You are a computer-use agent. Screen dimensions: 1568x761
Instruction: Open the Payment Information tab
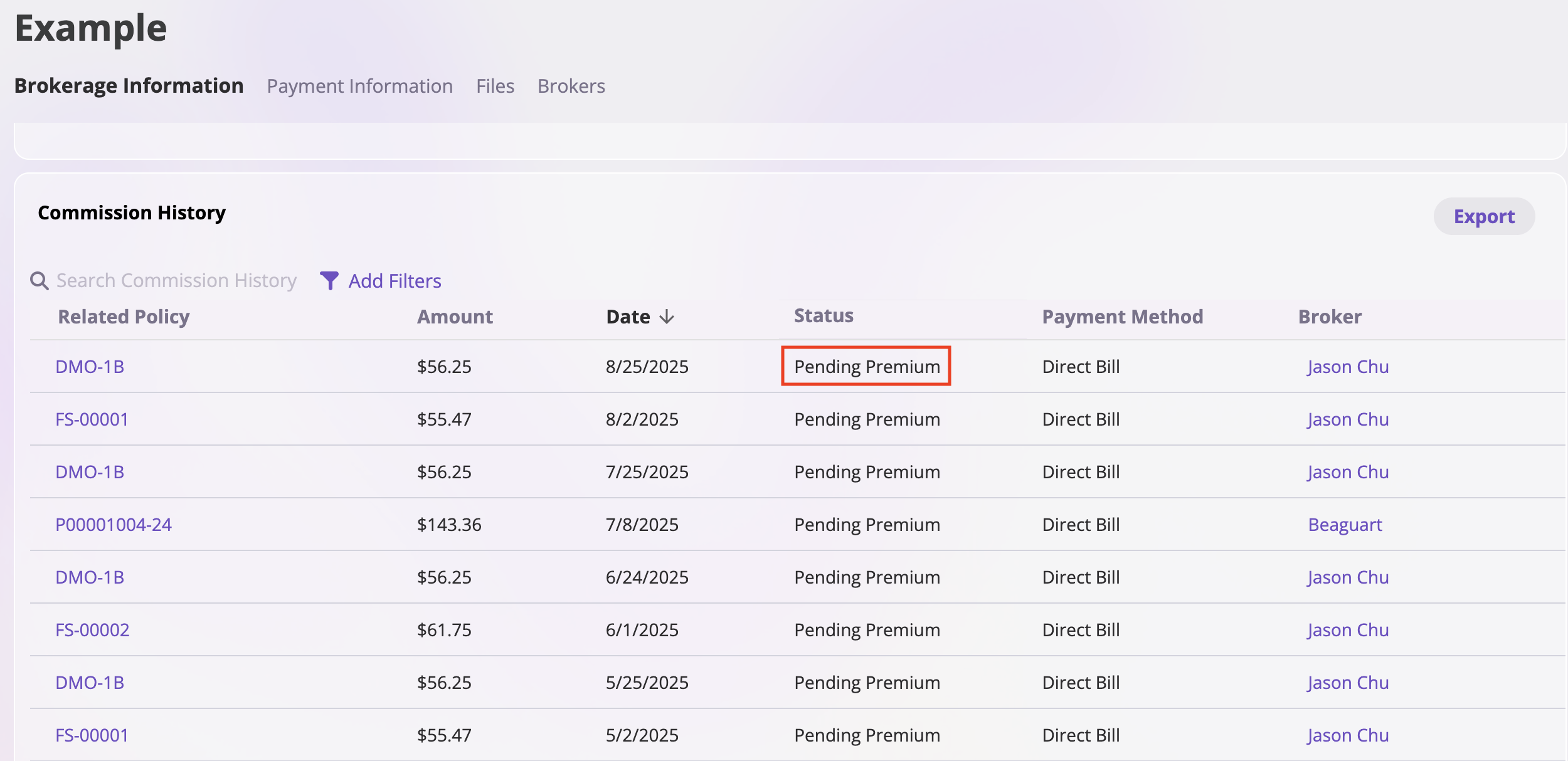359,86
